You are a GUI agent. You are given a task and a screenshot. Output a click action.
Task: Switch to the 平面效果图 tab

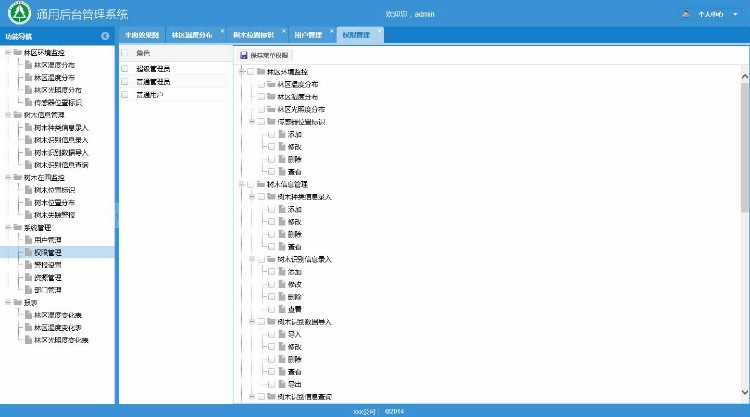[142, 35]
